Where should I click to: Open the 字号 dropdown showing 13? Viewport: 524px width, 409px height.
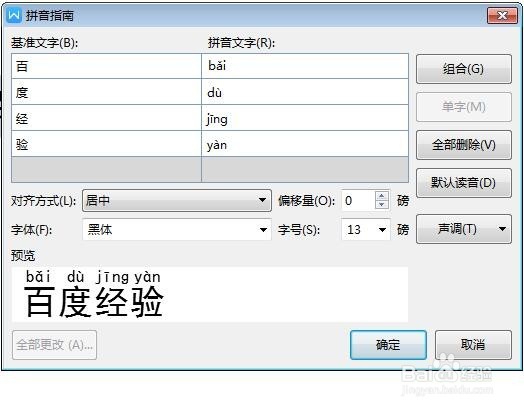coord(366,230)
